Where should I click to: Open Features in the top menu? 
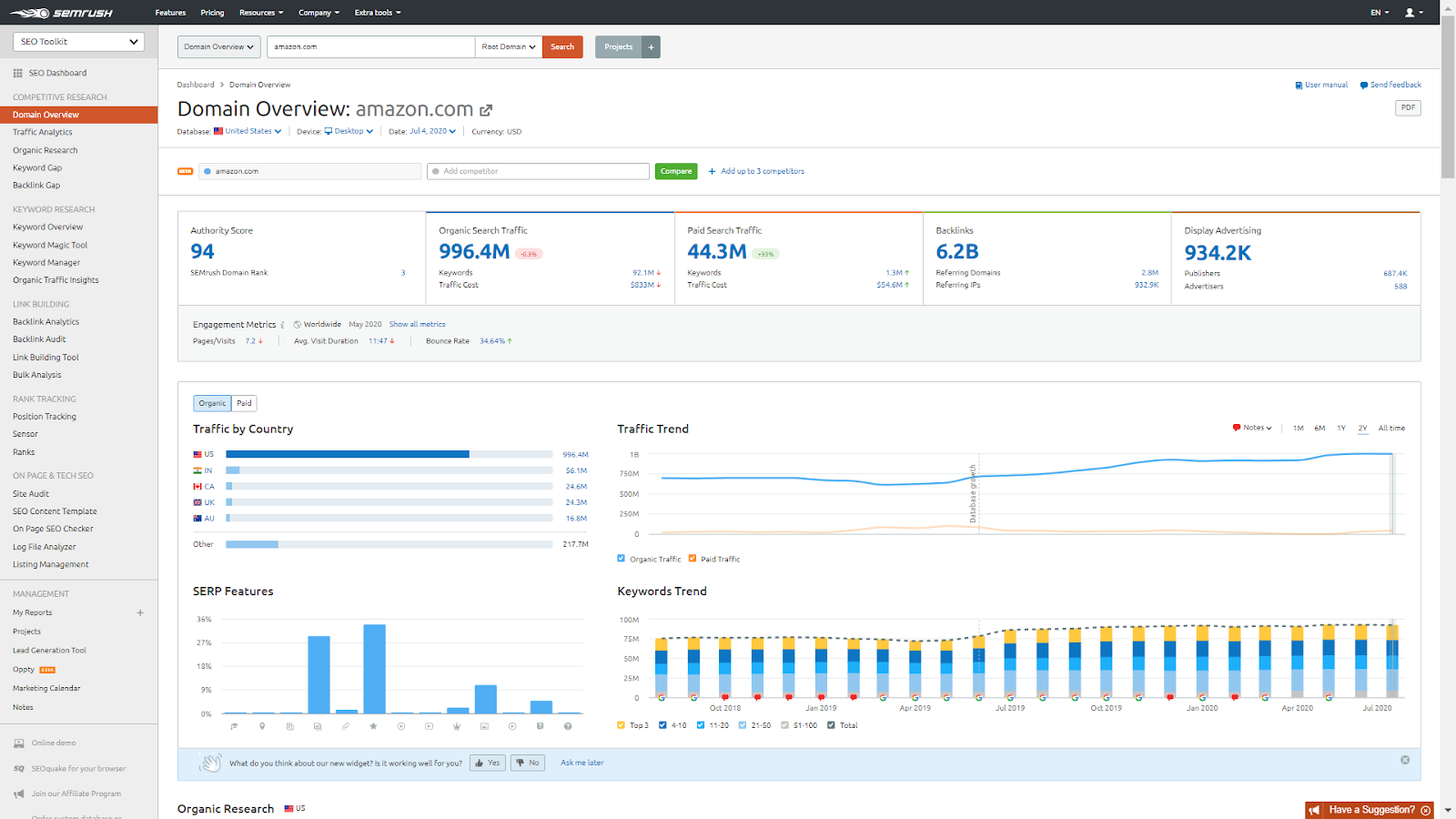coord(170,13)
